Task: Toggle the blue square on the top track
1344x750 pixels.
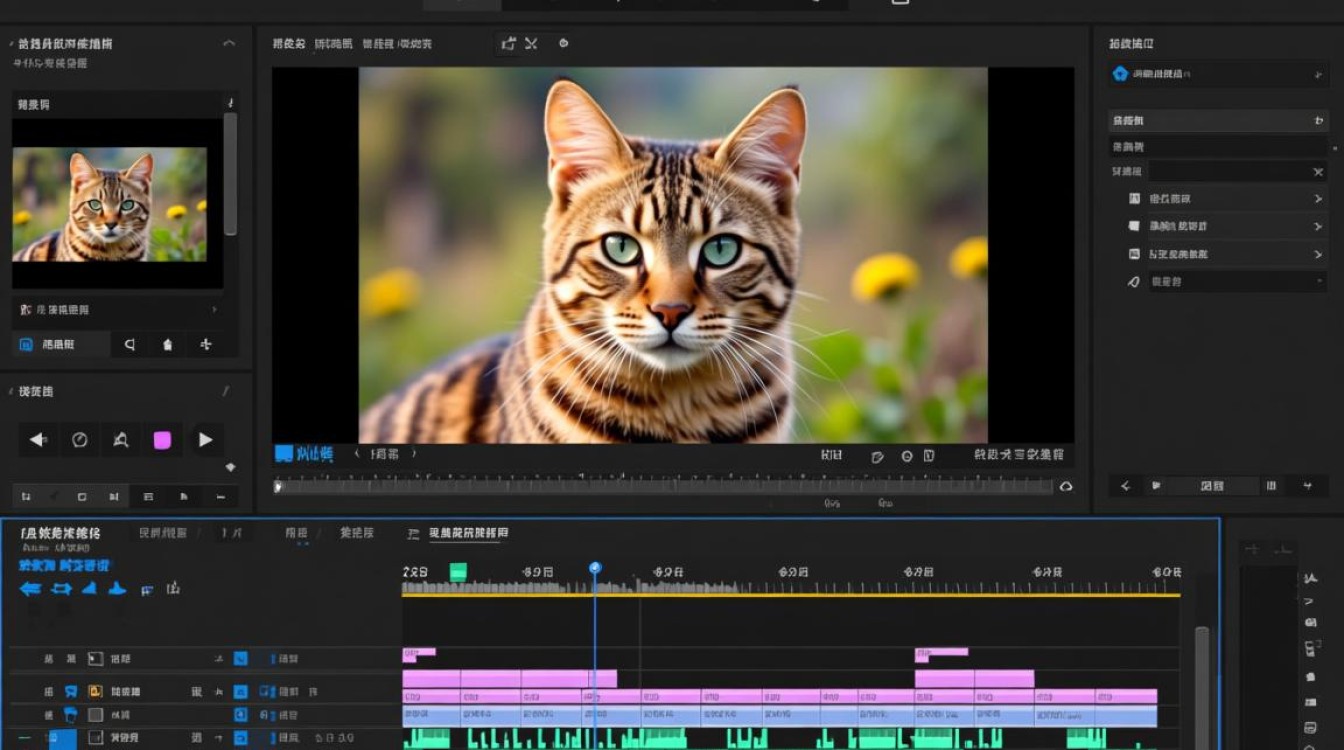Action: [x=240, y=659]
